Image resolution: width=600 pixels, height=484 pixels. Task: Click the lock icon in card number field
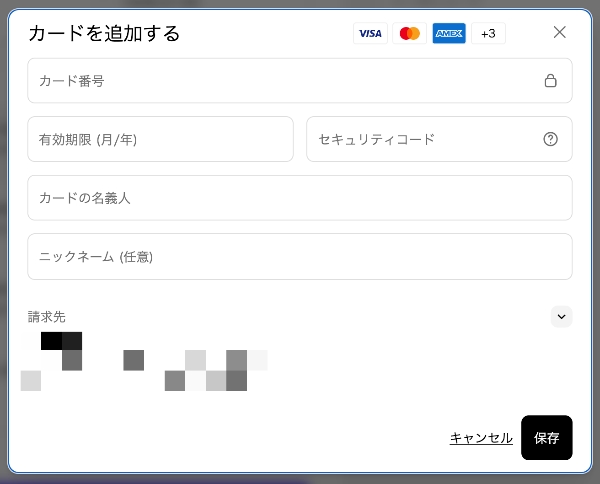pyautogui.click(x=550, y=81)
